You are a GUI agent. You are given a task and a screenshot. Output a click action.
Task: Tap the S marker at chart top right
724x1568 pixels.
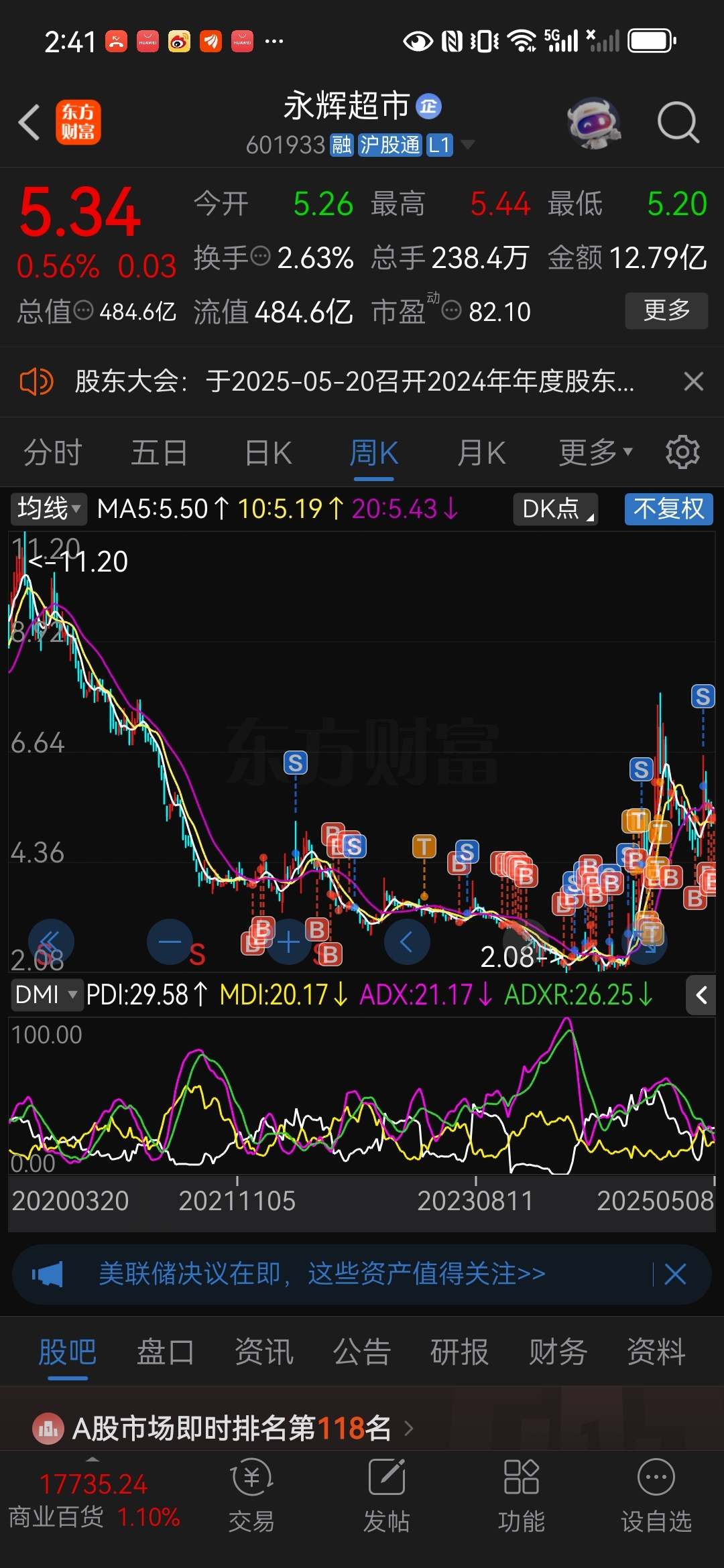[x=703, y=696]
